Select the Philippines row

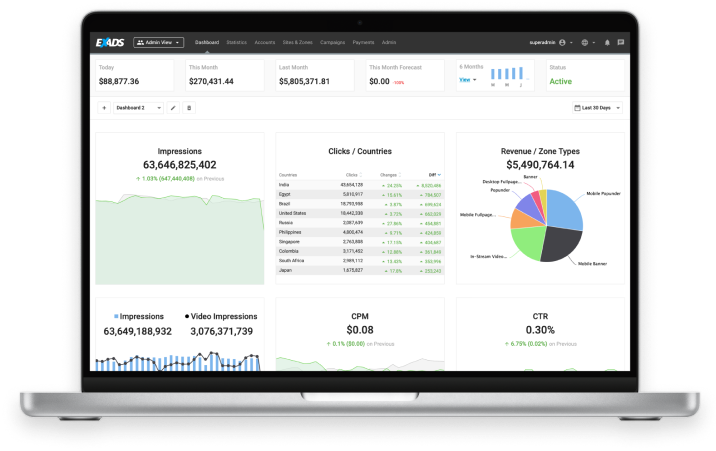click(x=360, y=232)
